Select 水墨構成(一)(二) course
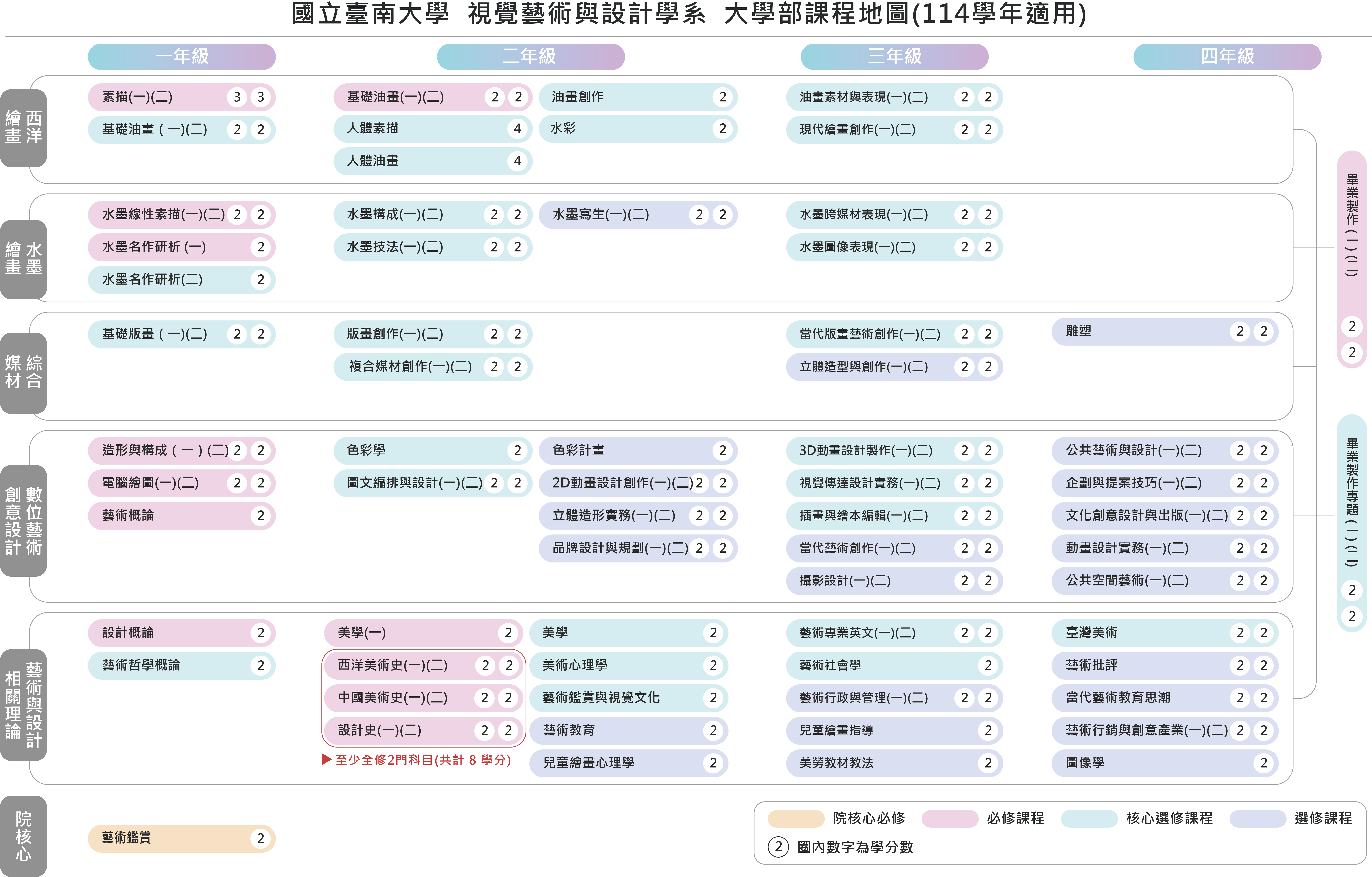The image size is (1372, 877). point(433,215)
